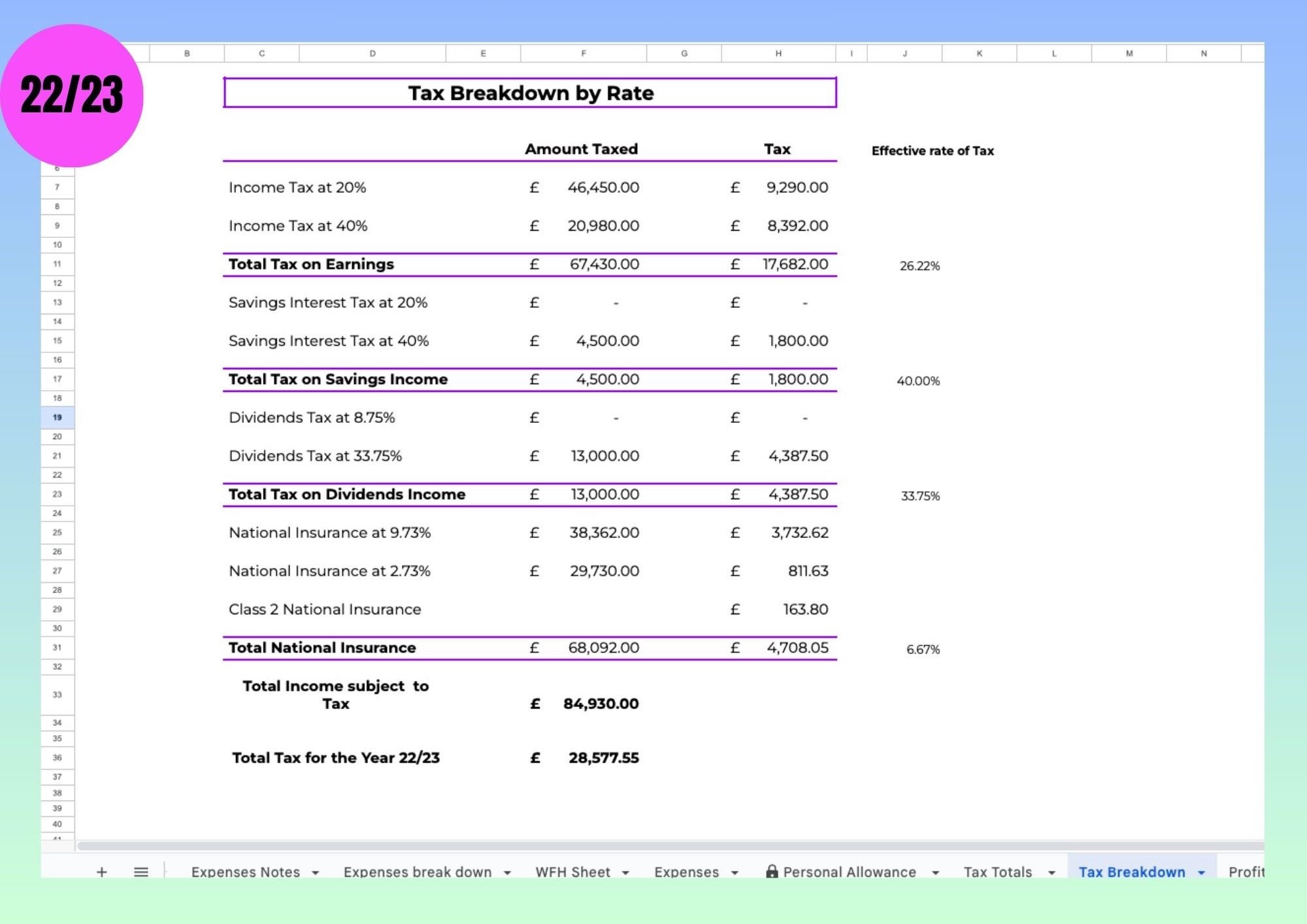This screenshot has height=924, width=1307.
Task: Click the add sheet plus icon
Action: click(x=101, y=872)
